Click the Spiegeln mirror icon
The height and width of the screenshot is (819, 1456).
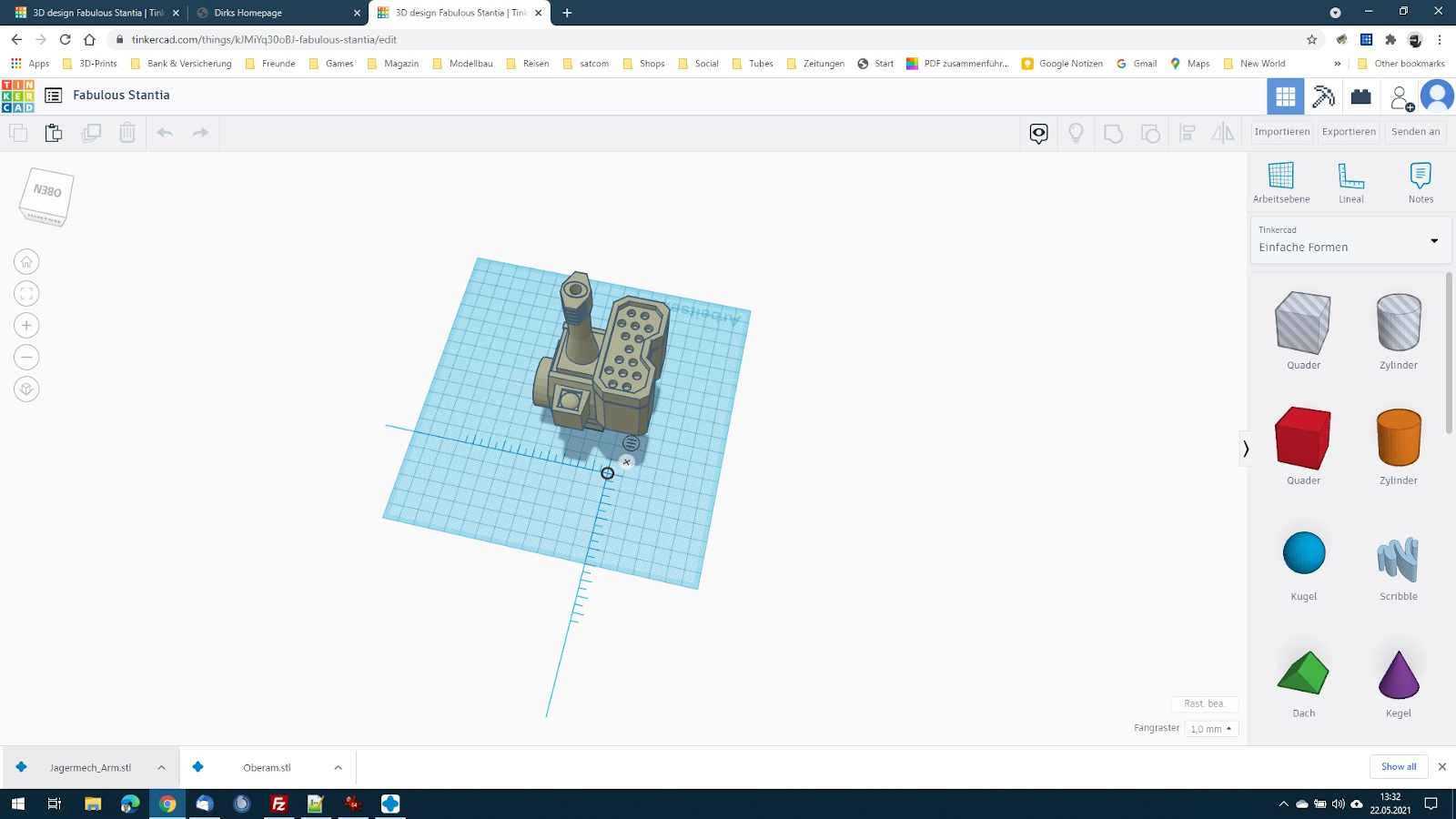coord(1223,133)
